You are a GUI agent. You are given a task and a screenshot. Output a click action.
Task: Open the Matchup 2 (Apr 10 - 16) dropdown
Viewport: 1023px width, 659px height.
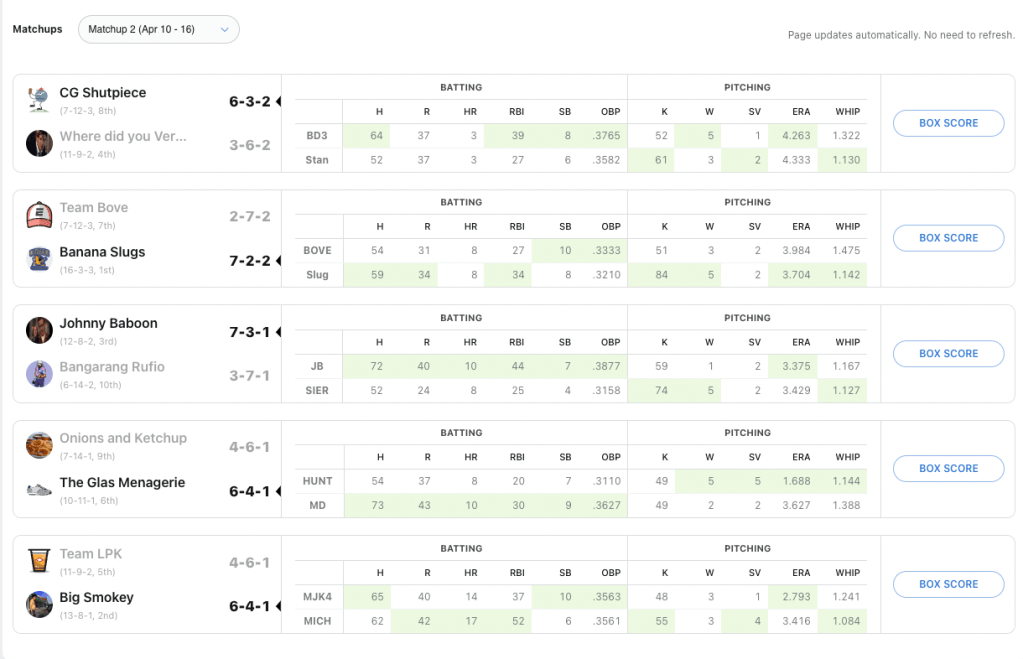[158, 30]
